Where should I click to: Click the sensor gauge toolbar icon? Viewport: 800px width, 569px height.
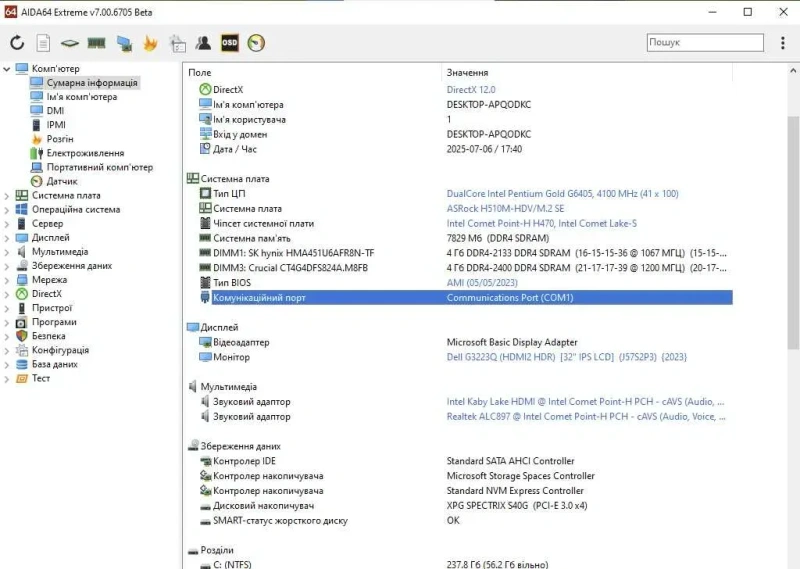256,43
